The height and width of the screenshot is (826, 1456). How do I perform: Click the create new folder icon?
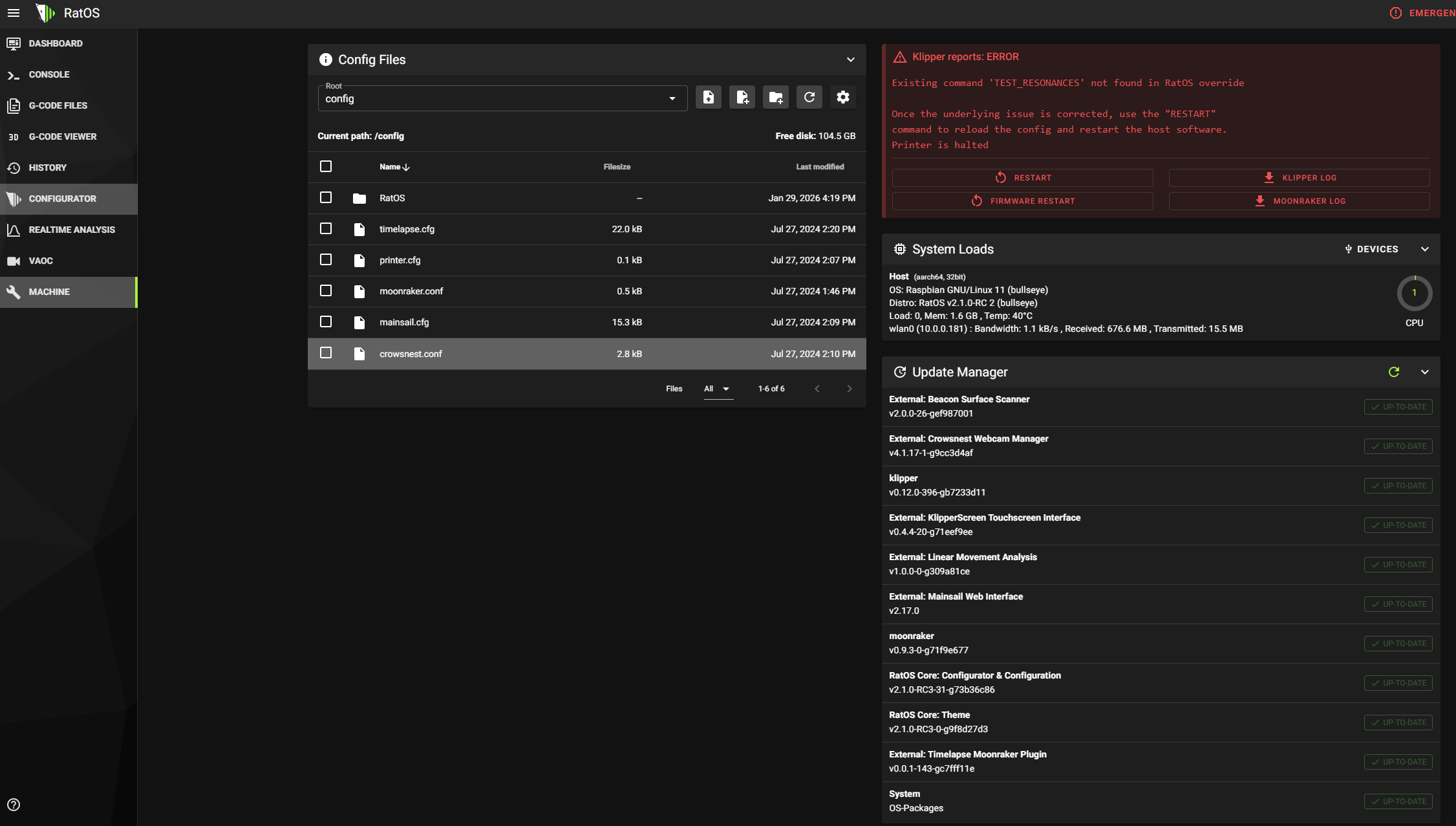(x=776, y=98)
